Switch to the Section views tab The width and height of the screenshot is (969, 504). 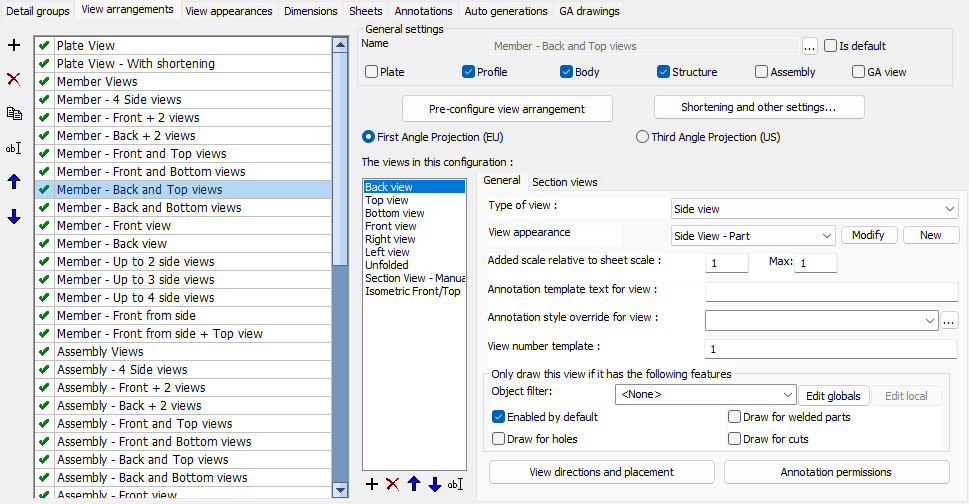tap(565, 182)
